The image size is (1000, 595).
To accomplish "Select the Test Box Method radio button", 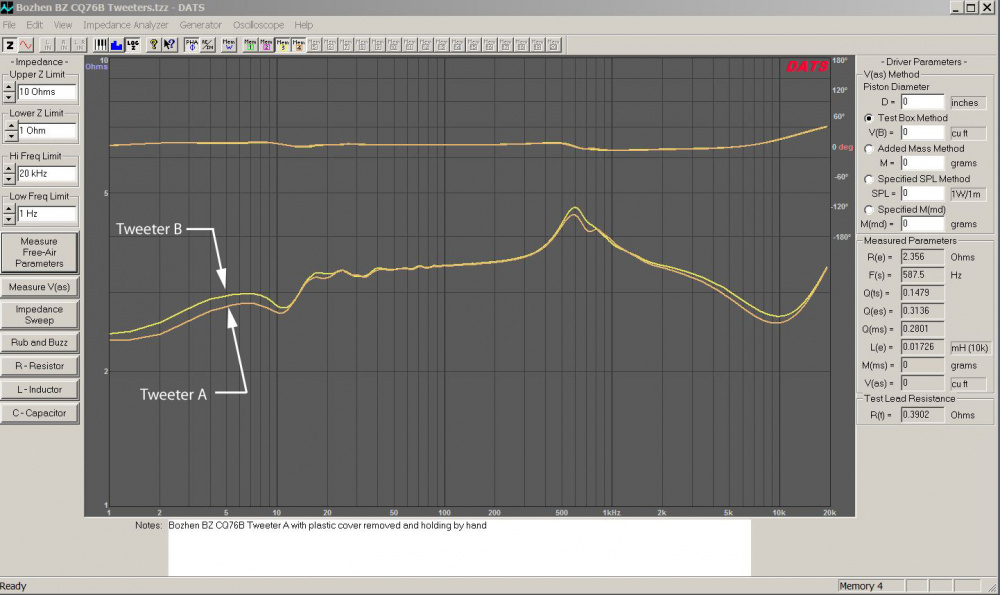I will click(x=869, y=118).
